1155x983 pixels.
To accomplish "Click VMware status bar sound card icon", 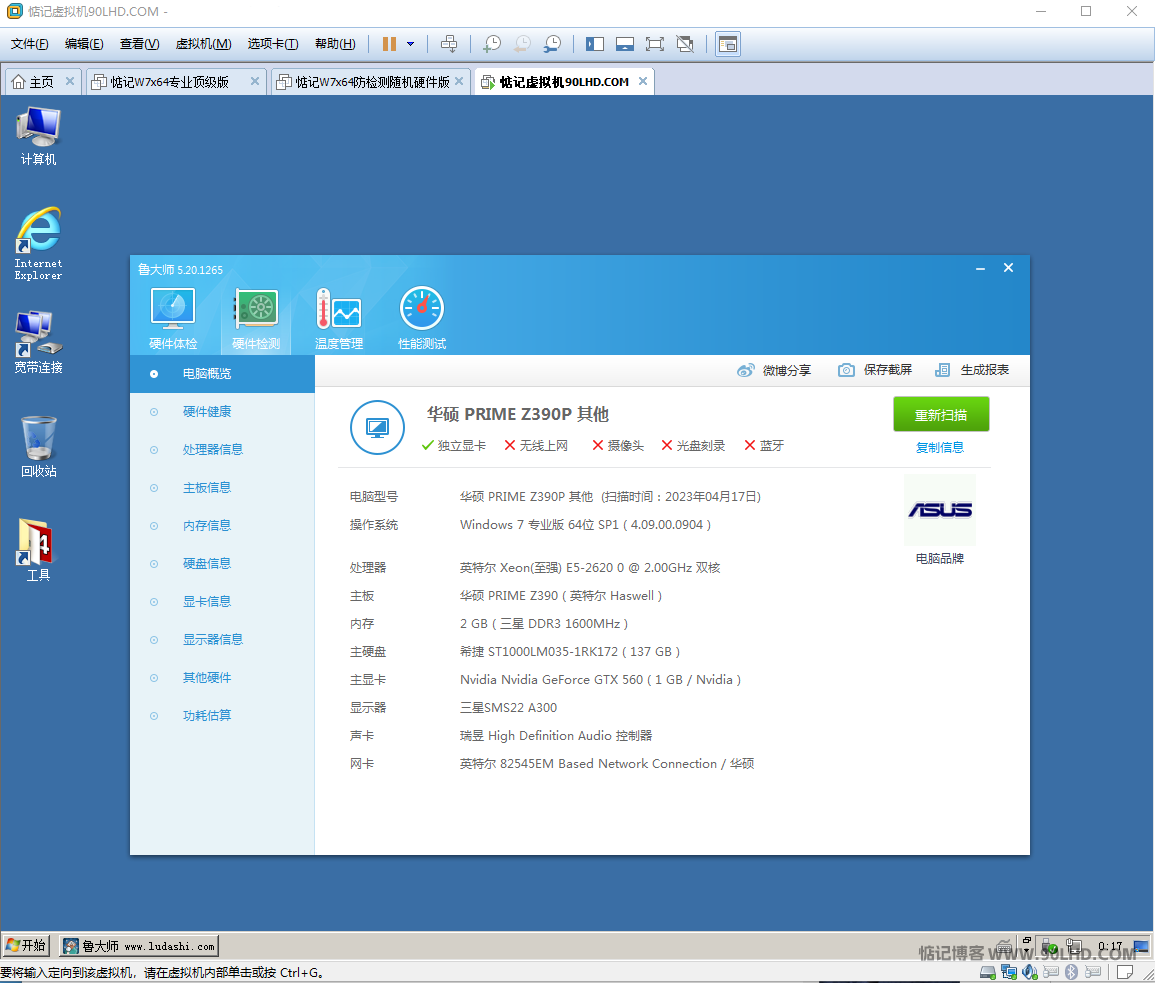I will pyautogui.click(x=1030, y=972).
